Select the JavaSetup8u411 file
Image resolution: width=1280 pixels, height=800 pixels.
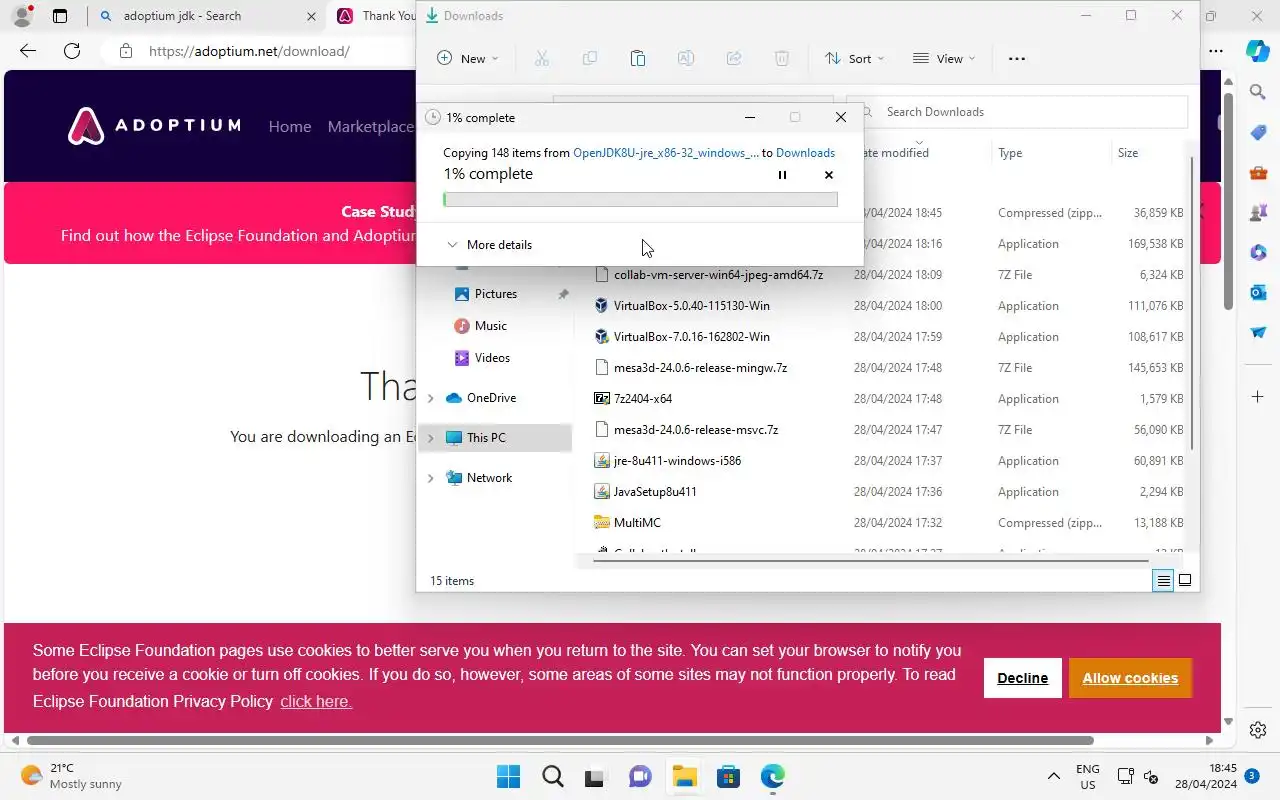coord(655,492)
